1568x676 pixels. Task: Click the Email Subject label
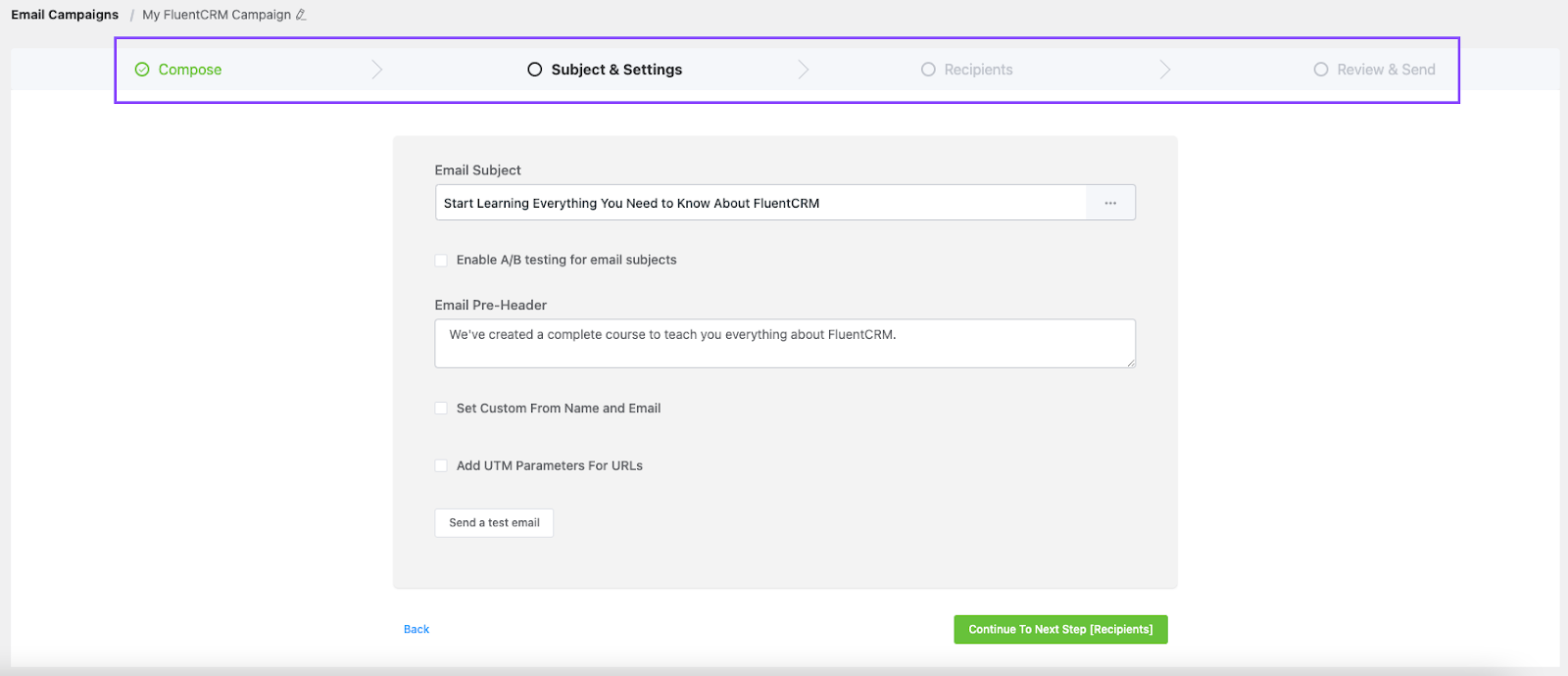[x=478, y=170]
